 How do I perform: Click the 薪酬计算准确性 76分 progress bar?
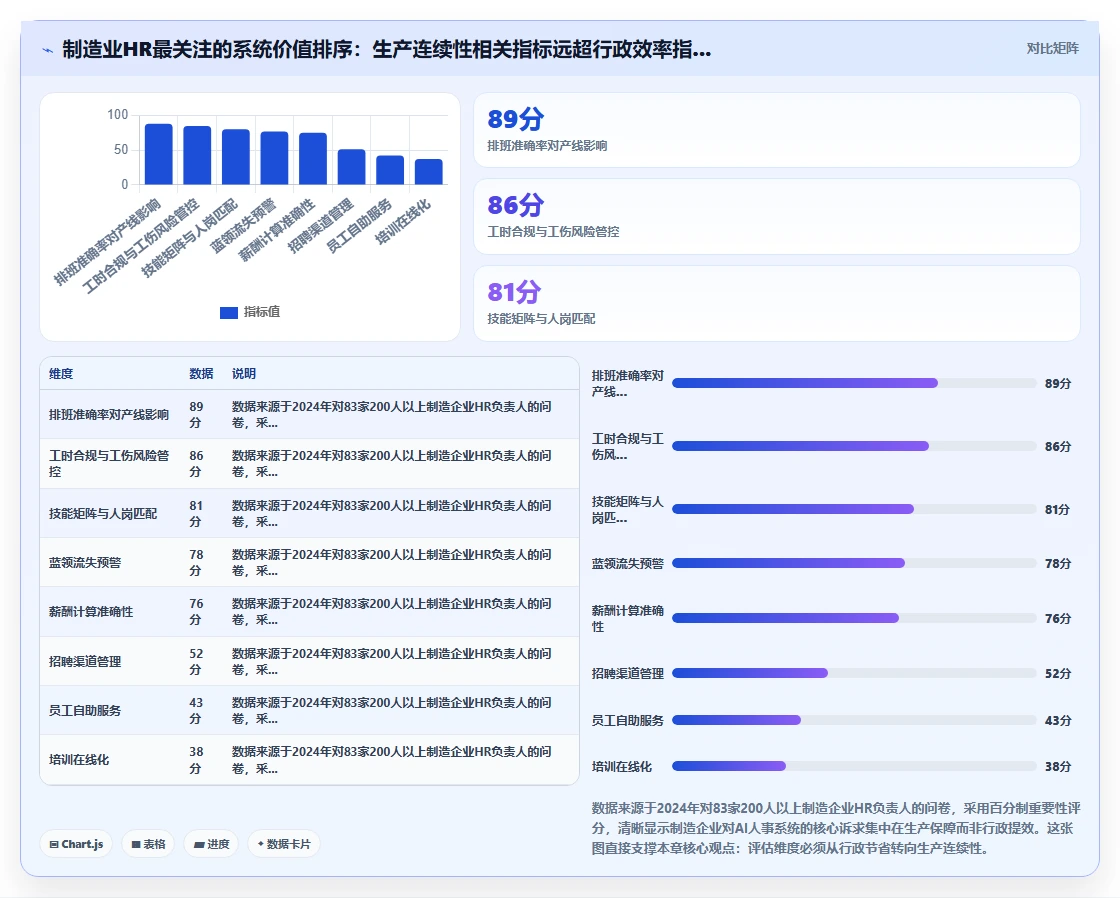854,619
